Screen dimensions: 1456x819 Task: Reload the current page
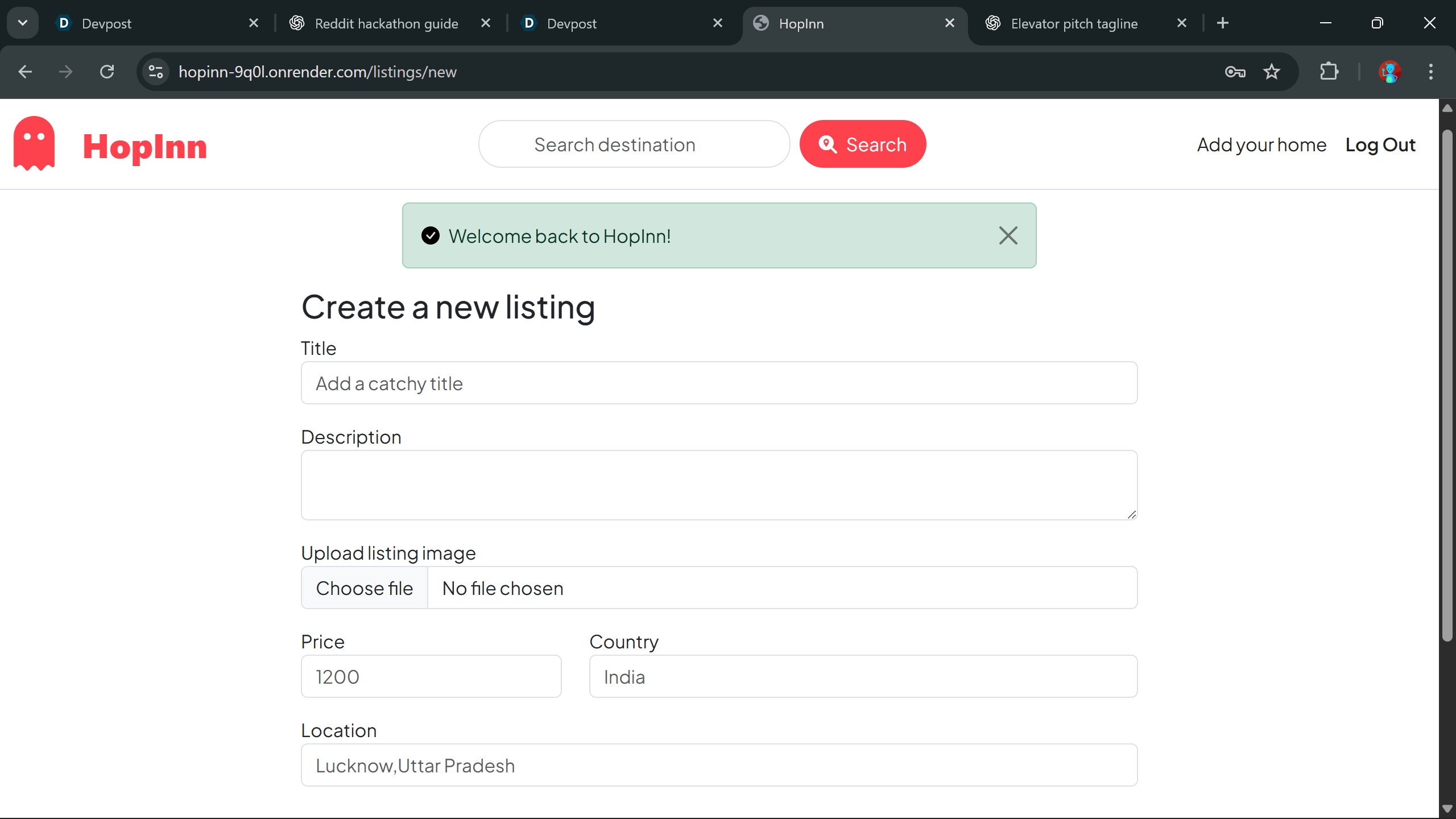pyautogui.click(x=107, y=72)
